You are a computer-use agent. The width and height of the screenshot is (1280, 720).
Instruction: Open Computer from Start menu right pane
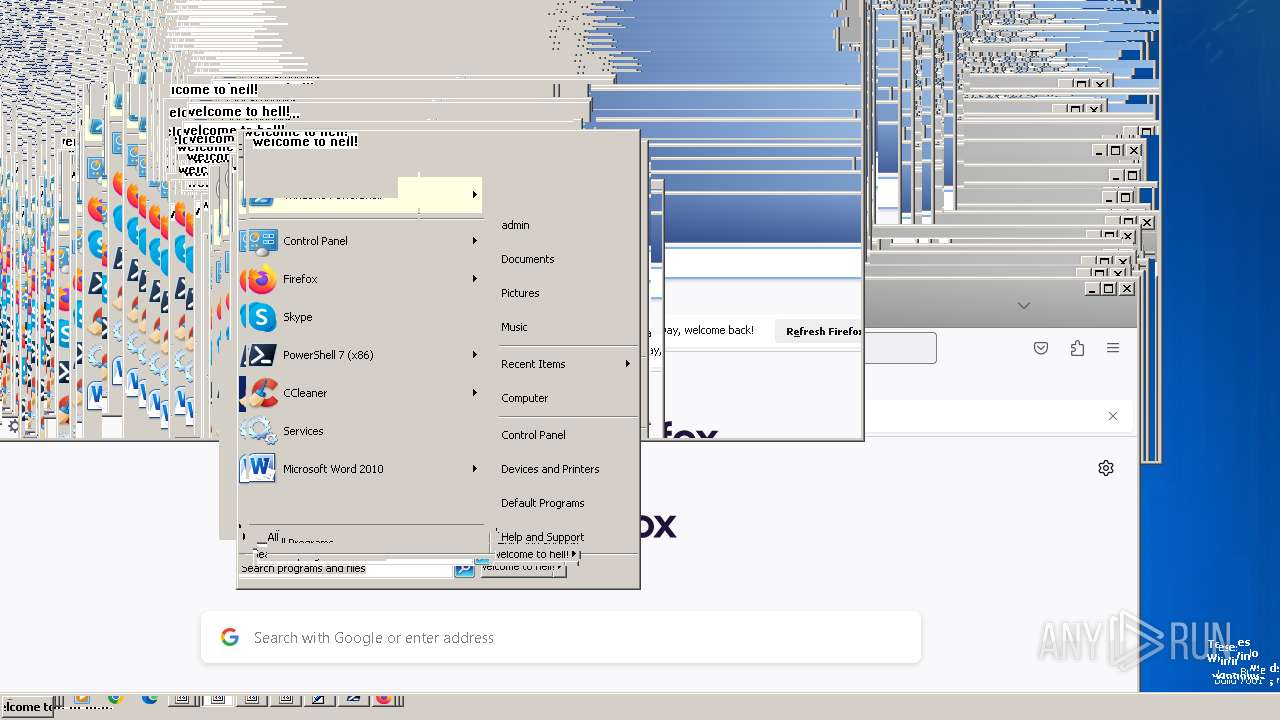pyautogui.click(x=524, y=398)
